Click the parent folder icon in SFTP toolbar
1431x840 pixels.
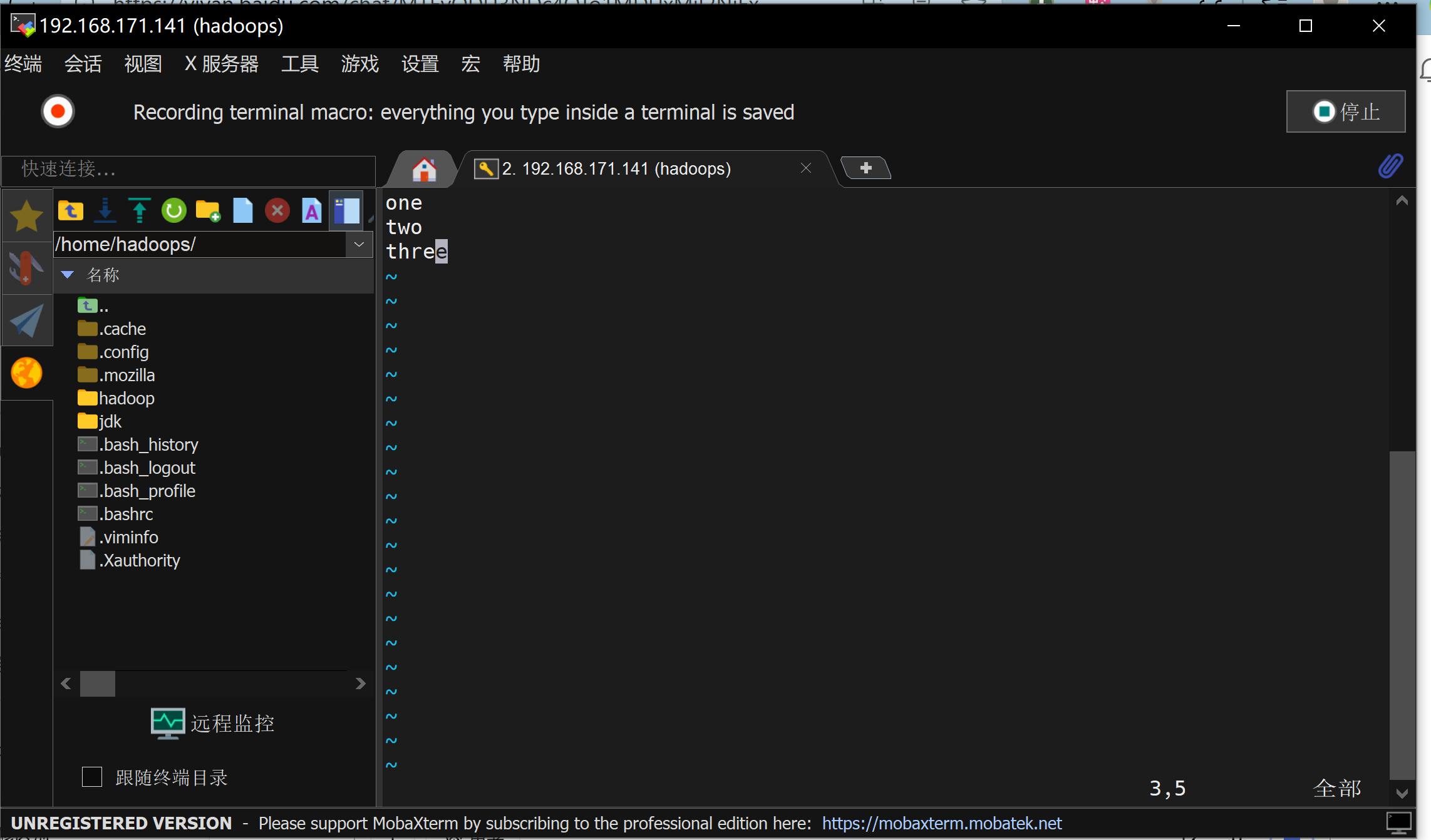pyautogui.click(x=71, y=210)
